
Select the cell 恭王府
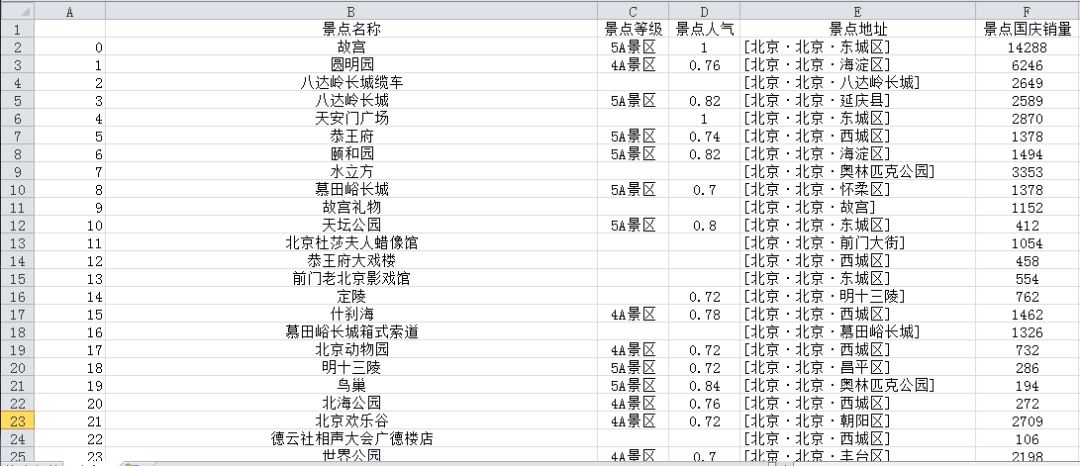(x=351, y=136)
